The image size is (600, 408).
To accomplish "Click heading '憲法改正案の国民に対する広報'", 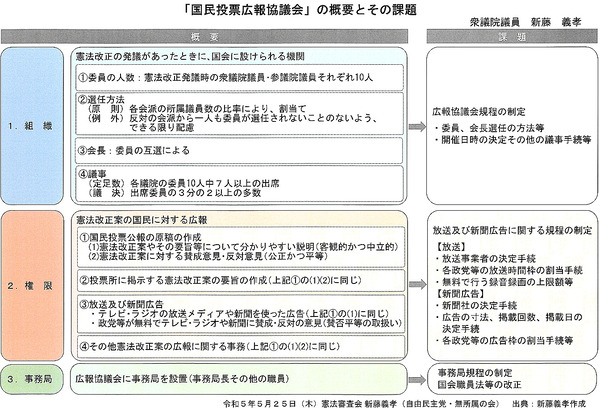I will point(142,220).
